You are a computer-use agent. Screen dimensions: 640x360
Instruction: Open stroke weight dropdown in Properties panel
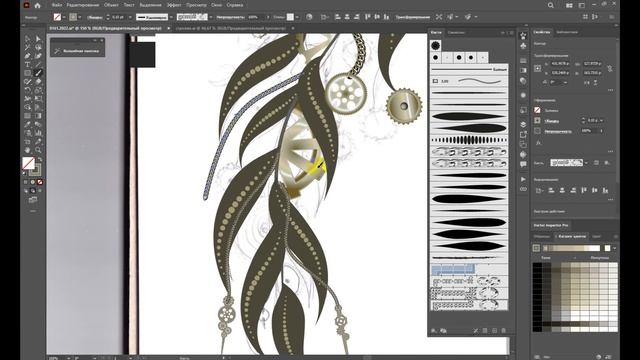pyautogui.click(x=601, y=121)
